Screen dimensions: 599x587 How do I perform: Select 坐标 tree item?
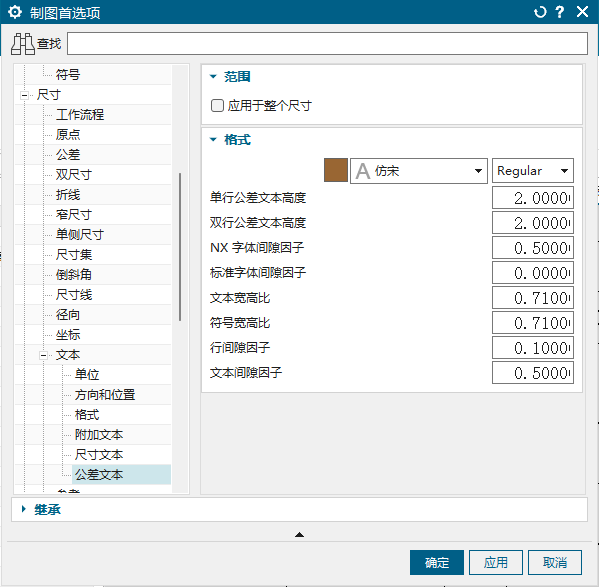point(68,335)
